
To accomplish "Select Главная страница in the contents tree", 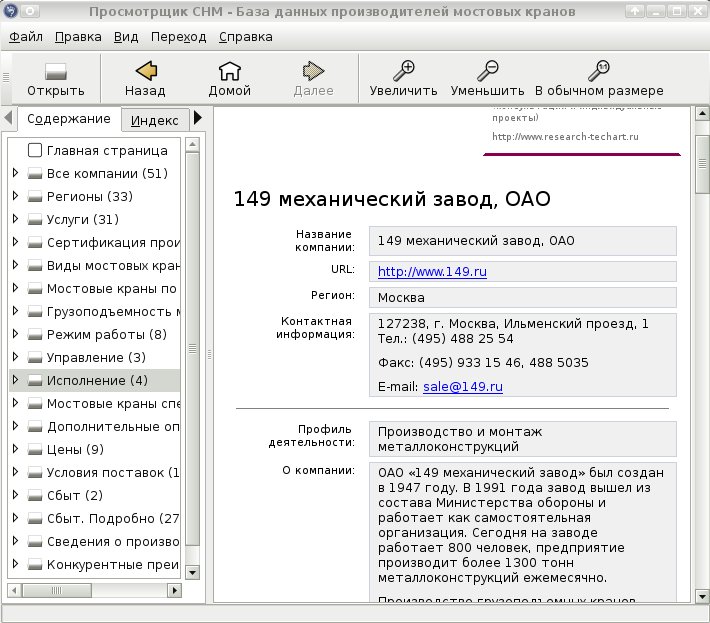I will coord(107,150).
